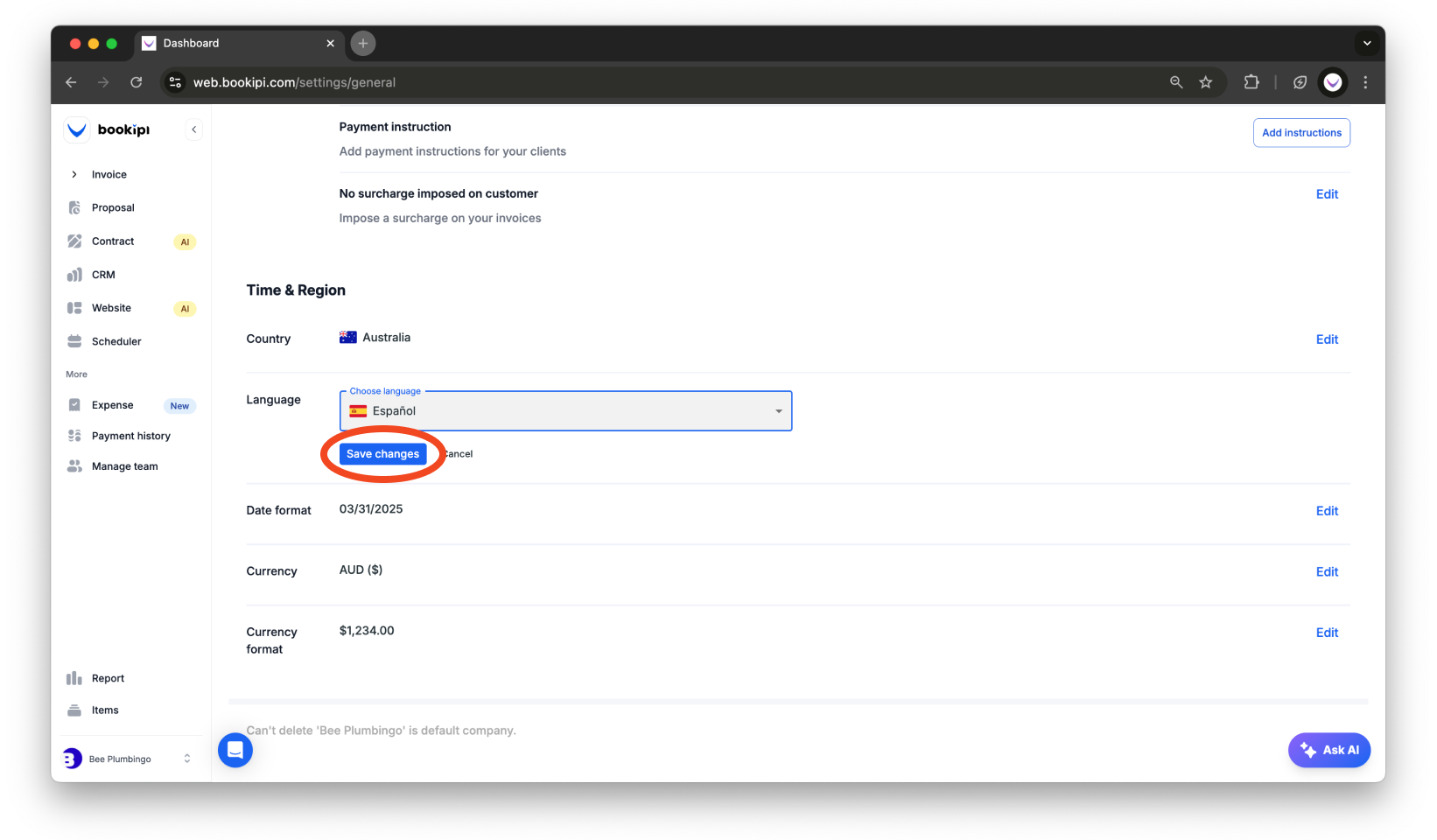The image size is (1437, 840).
Task: Collapse the Invoice menu chevron
Action: coord(74,174)
